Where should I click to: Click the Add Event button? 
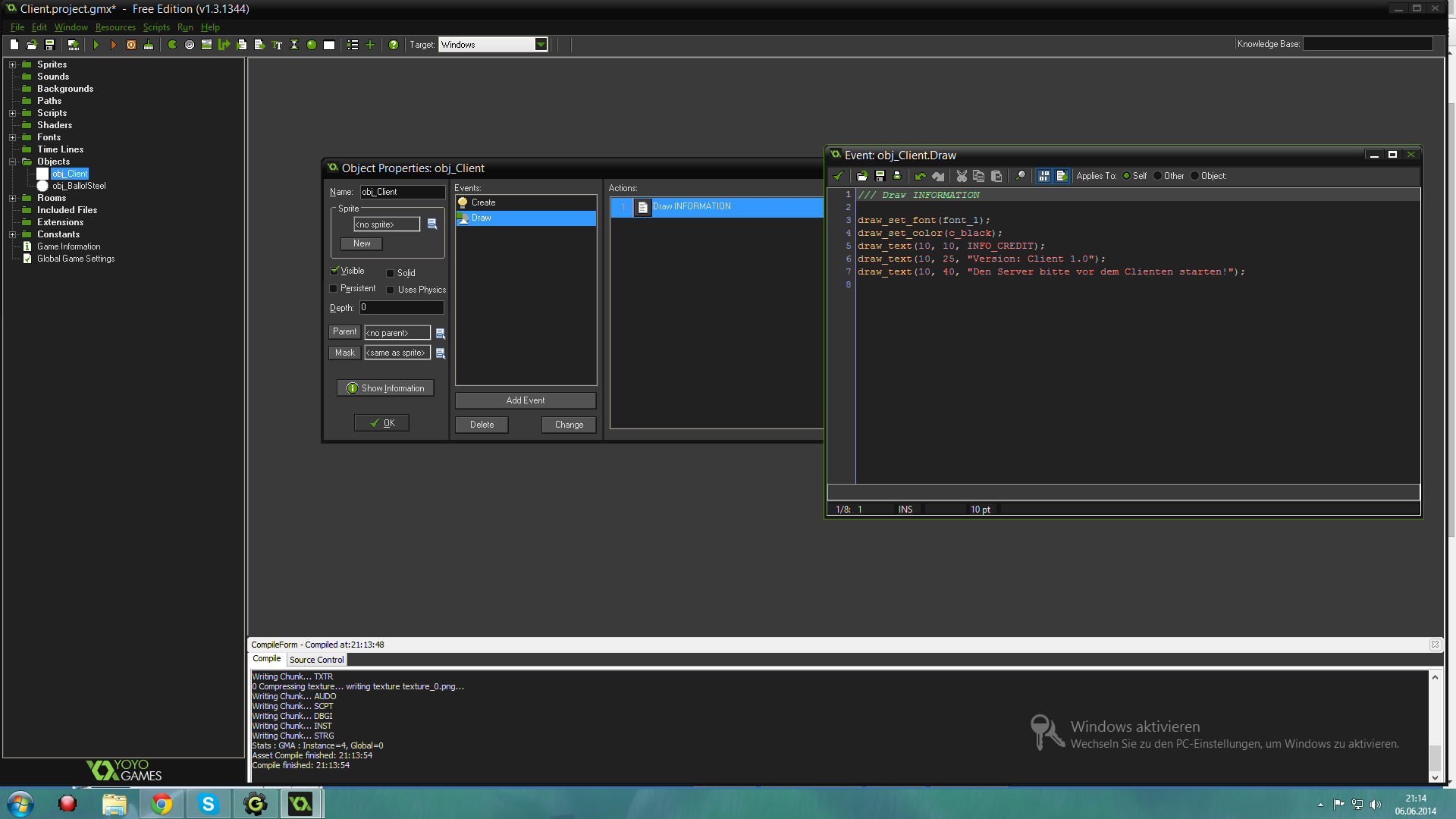(525, 400)
